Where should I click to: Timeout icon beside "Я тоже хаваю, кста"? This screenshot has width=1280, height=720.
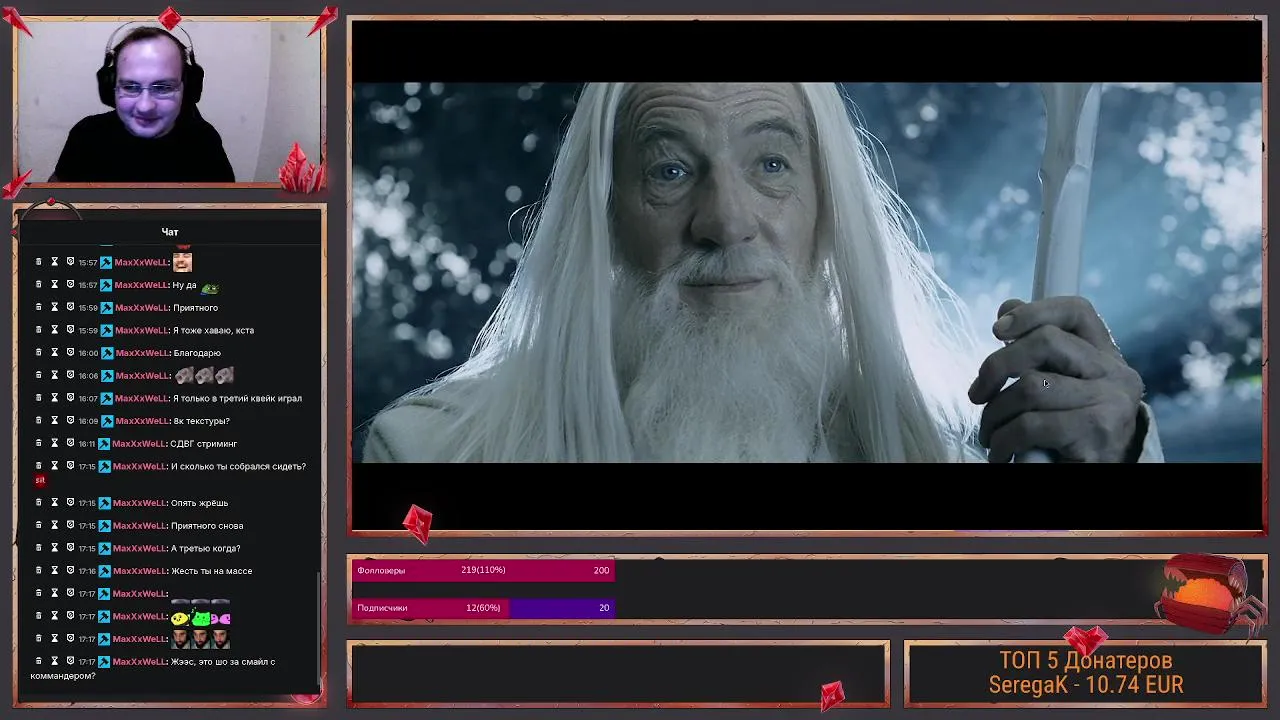pos(54,330)
